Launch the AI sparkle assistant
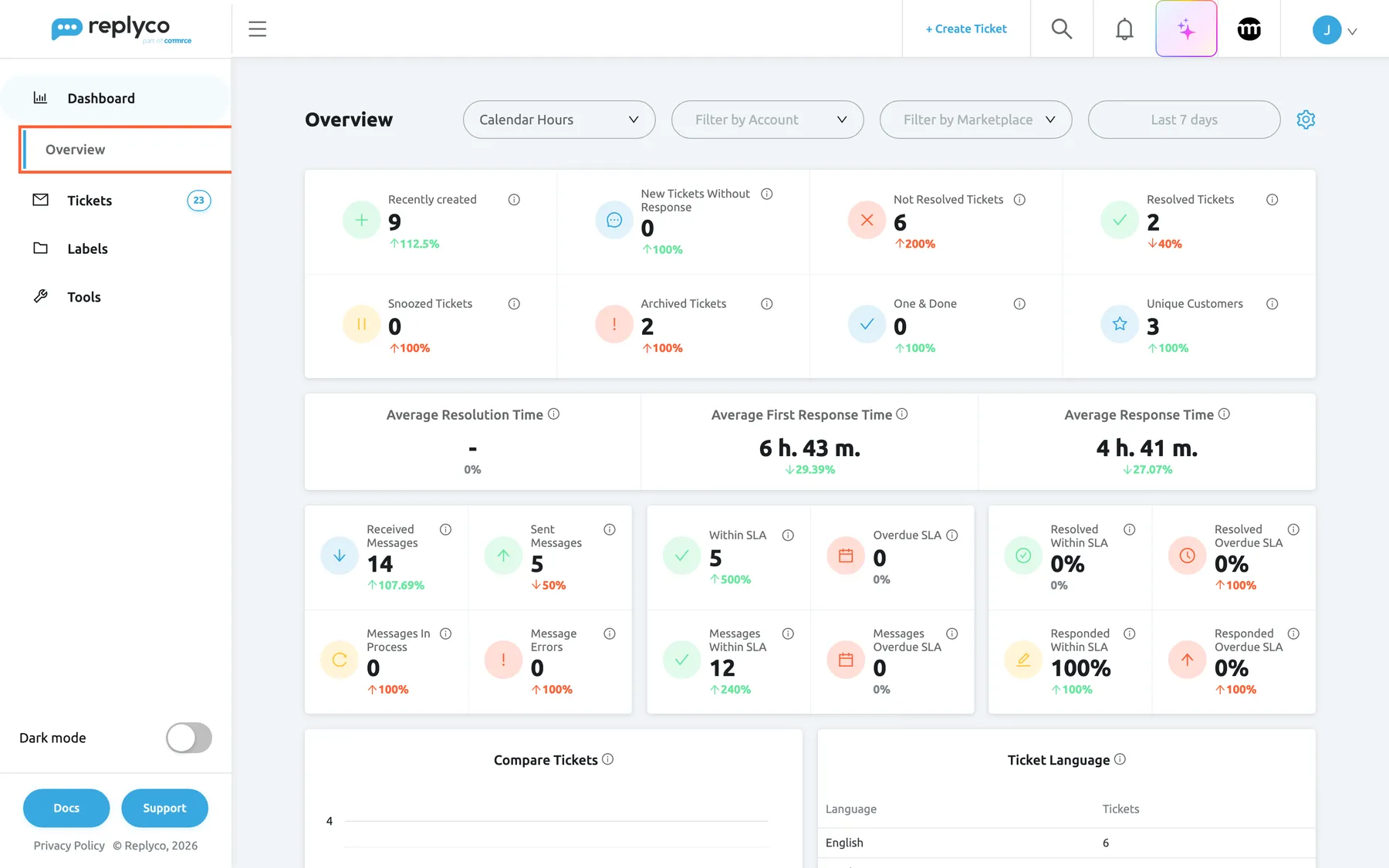Viewport: 1389px width, 868px height. (x=1186, y=29)
